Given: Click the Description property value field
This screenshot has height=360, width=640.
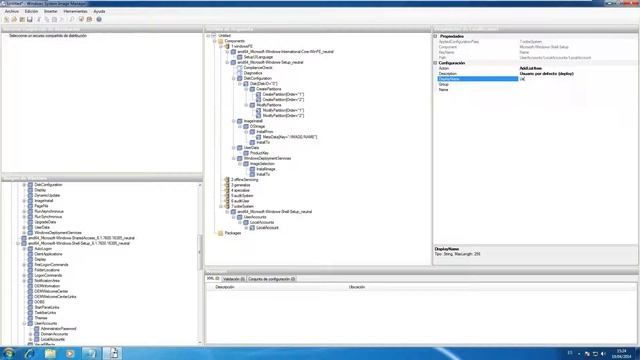Looking at the screenshot, I should (577, 73).
